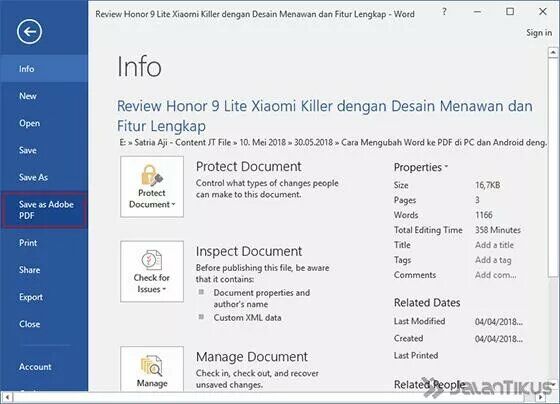This screenshot has height=404, width=560.
Task: Click the Add a title field
Action: (x=494, y=245)
